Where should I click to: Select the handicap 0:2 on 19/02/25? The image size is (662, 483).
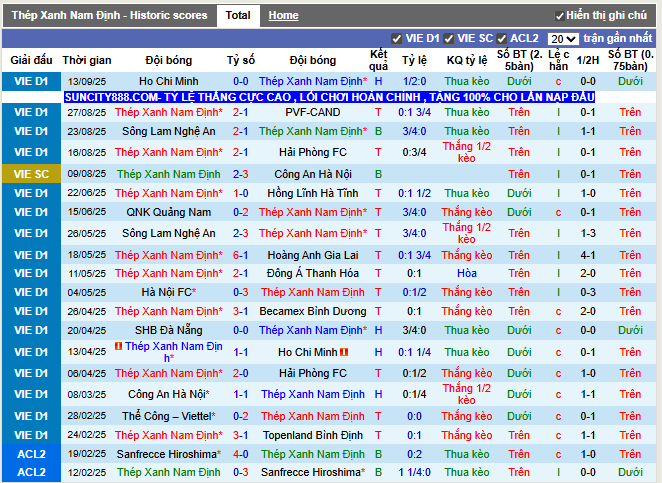pos(414,454)
